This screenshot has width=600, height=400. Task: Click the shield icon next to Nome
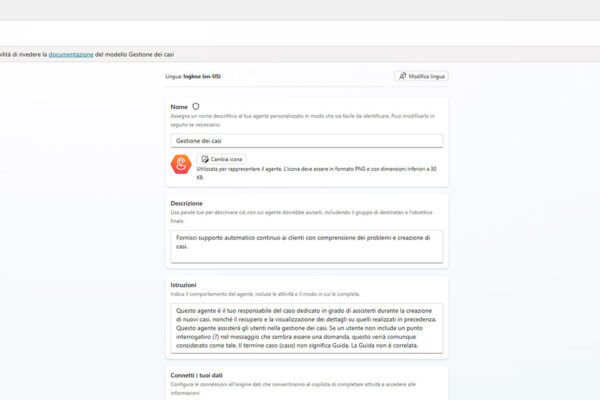[196, 106]
